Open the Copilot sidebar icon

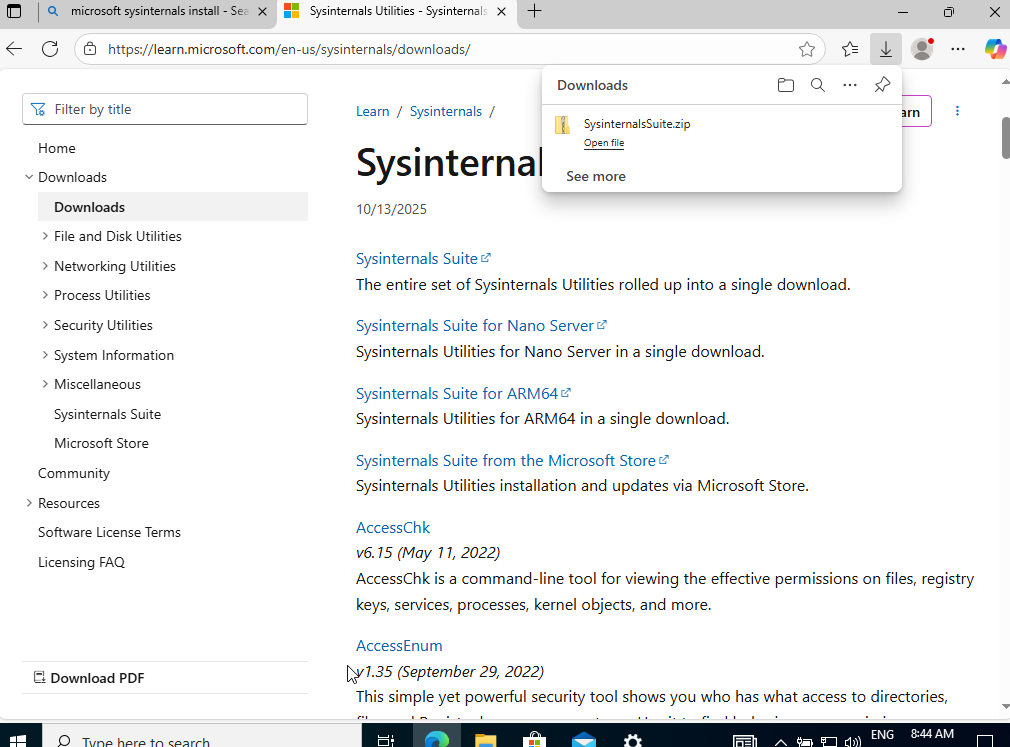[994, 49]
